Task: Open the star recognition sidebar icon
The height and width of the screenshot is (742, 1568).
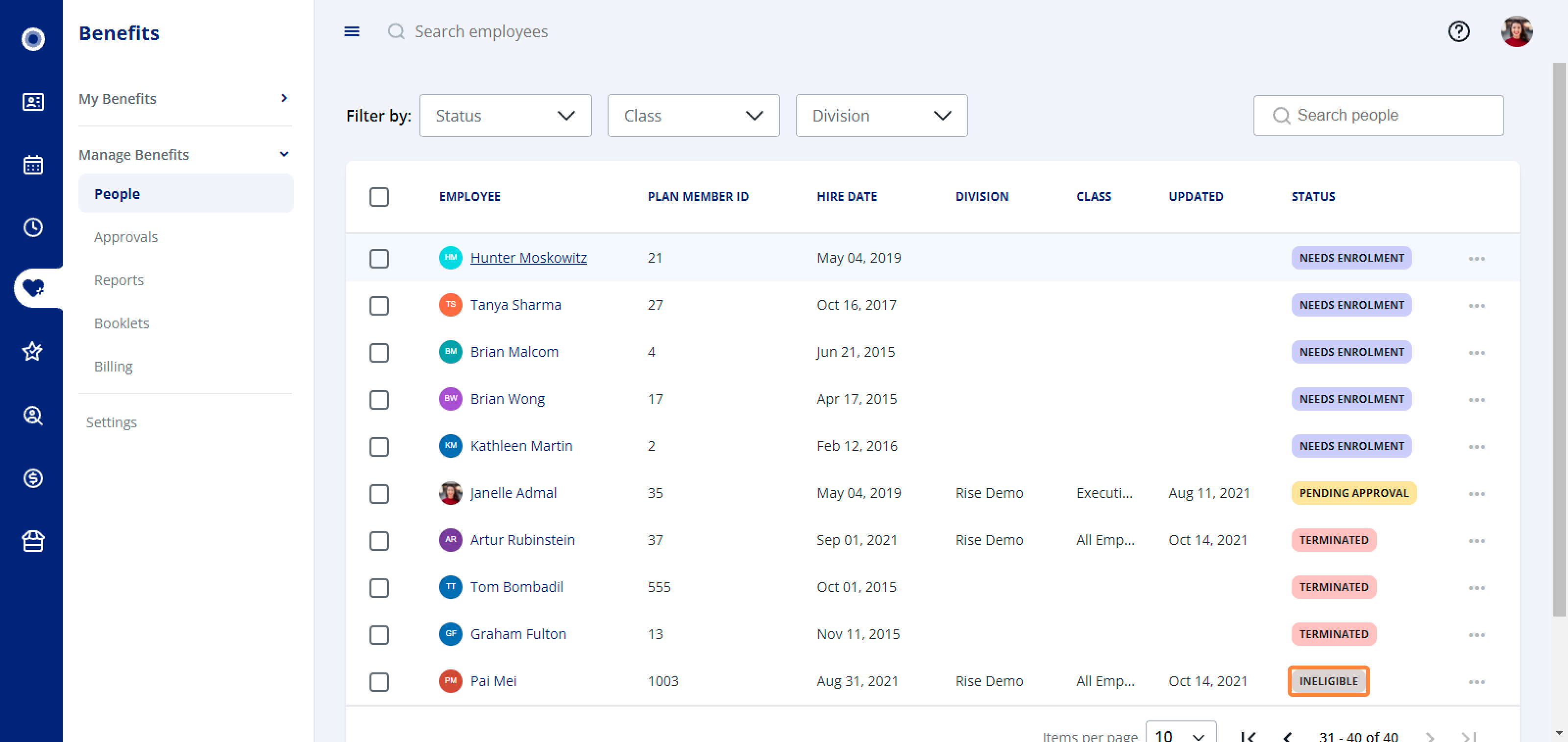Action: click(x=33, y=351)
